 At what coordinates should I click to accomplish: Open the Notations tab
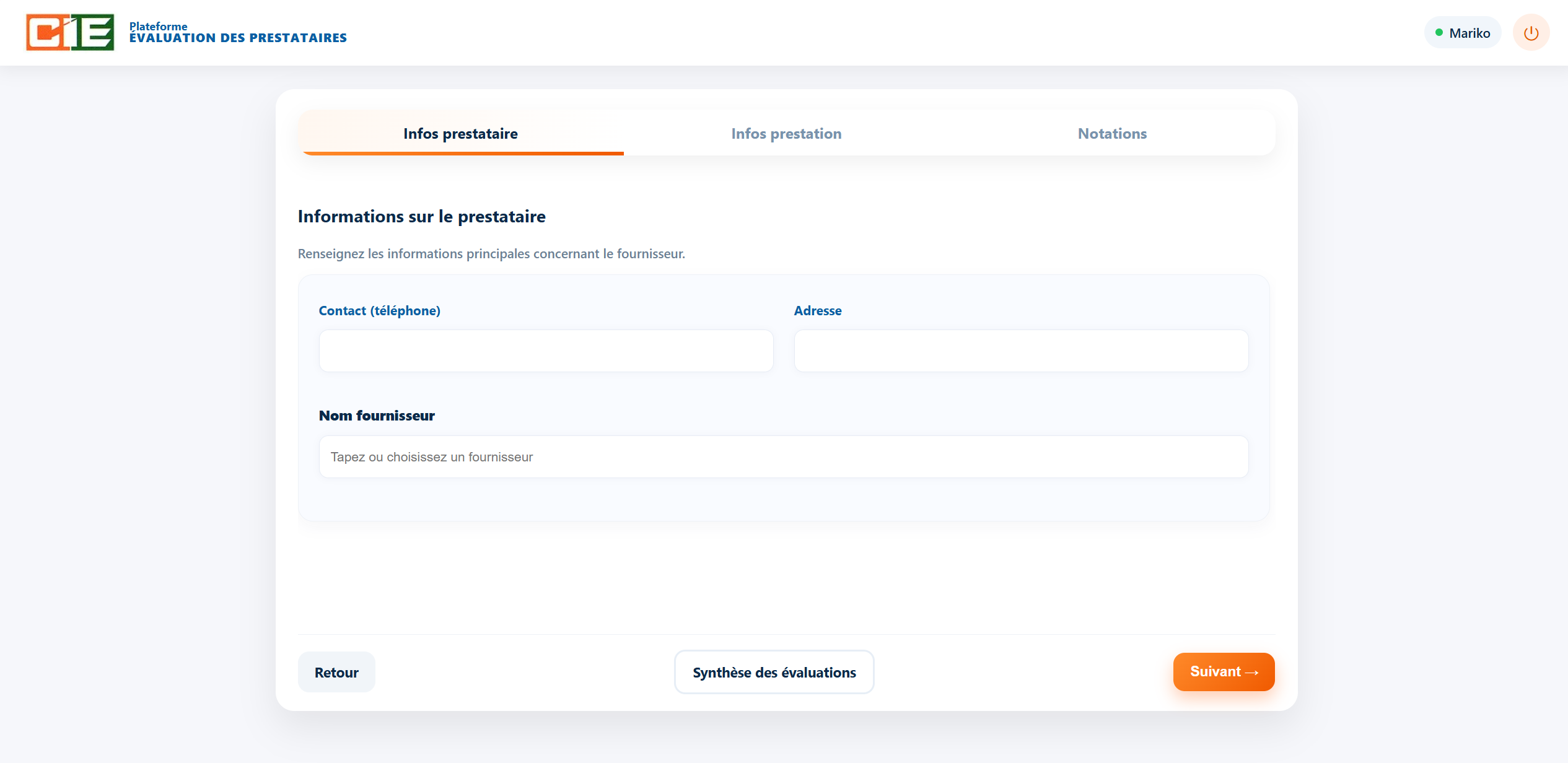1112,133
